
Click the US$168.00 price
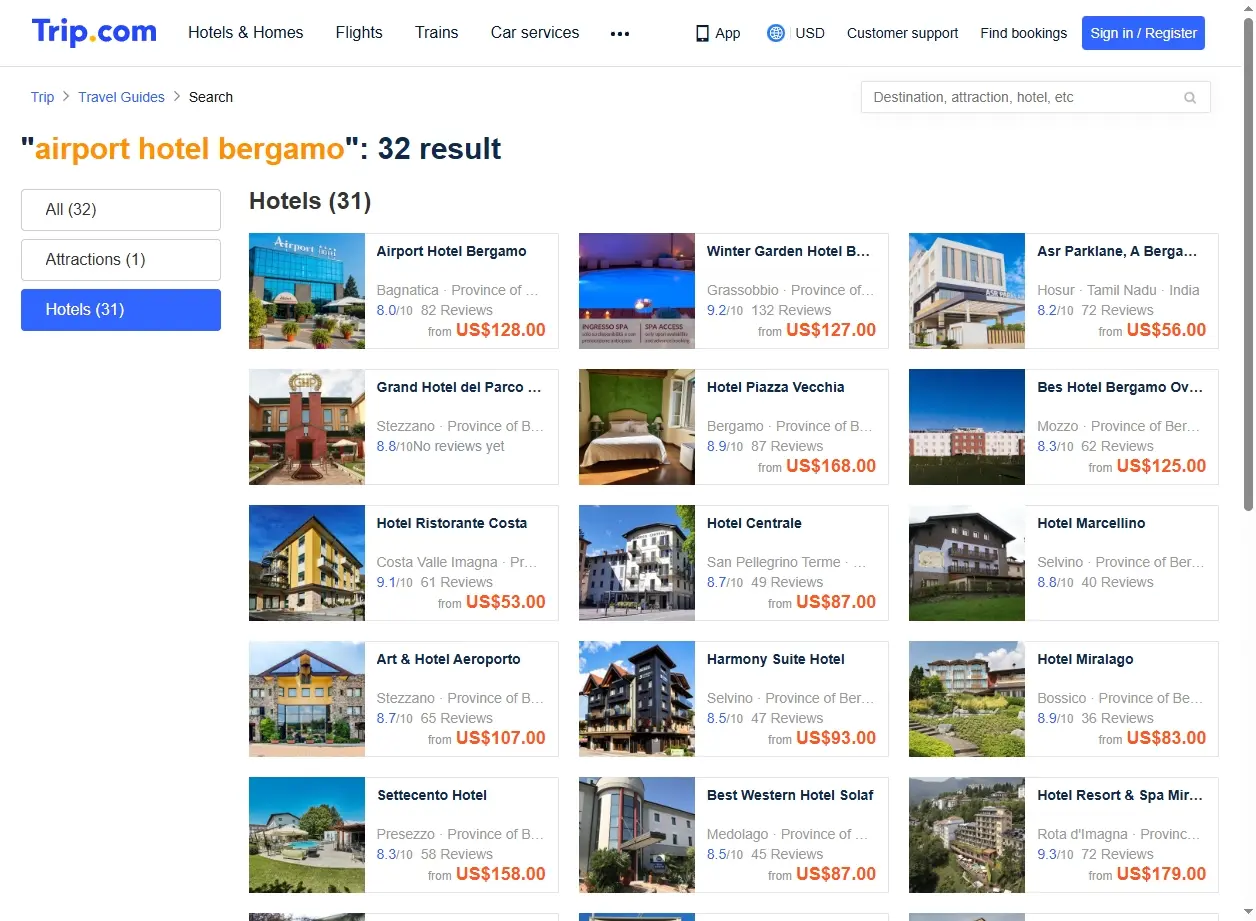pyautogui.click(x=831, y=466)
